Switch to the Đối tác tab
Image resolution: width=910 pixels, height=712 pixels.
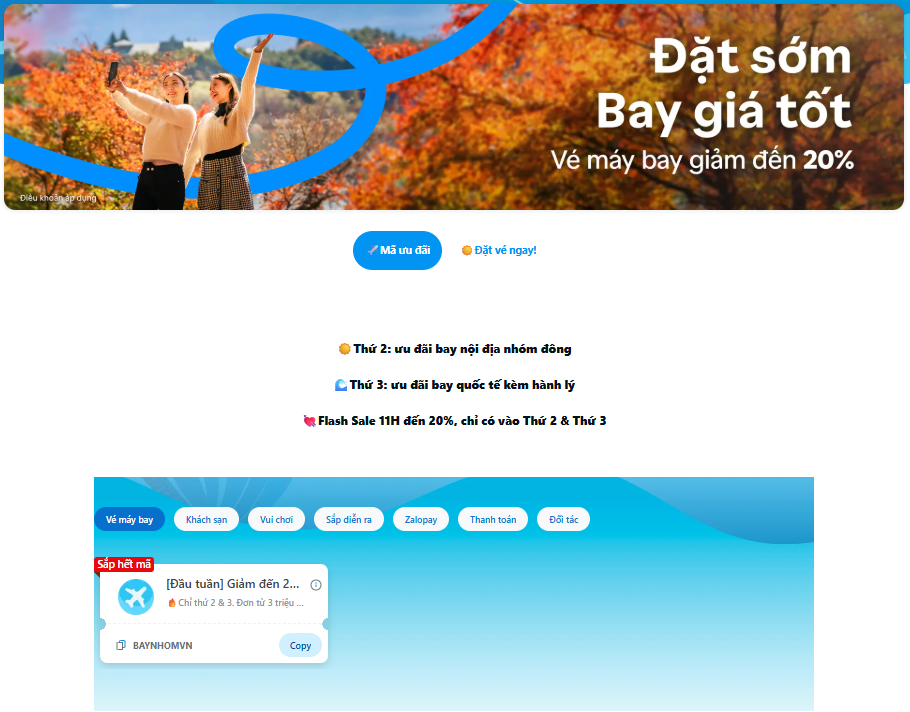point(564,519)
